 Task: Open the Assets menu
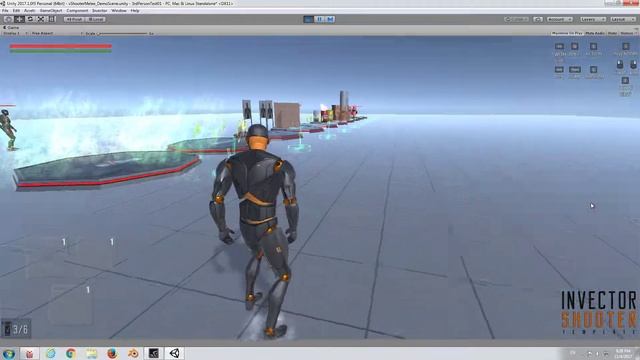pyautogui.click(x=30, y=11)
